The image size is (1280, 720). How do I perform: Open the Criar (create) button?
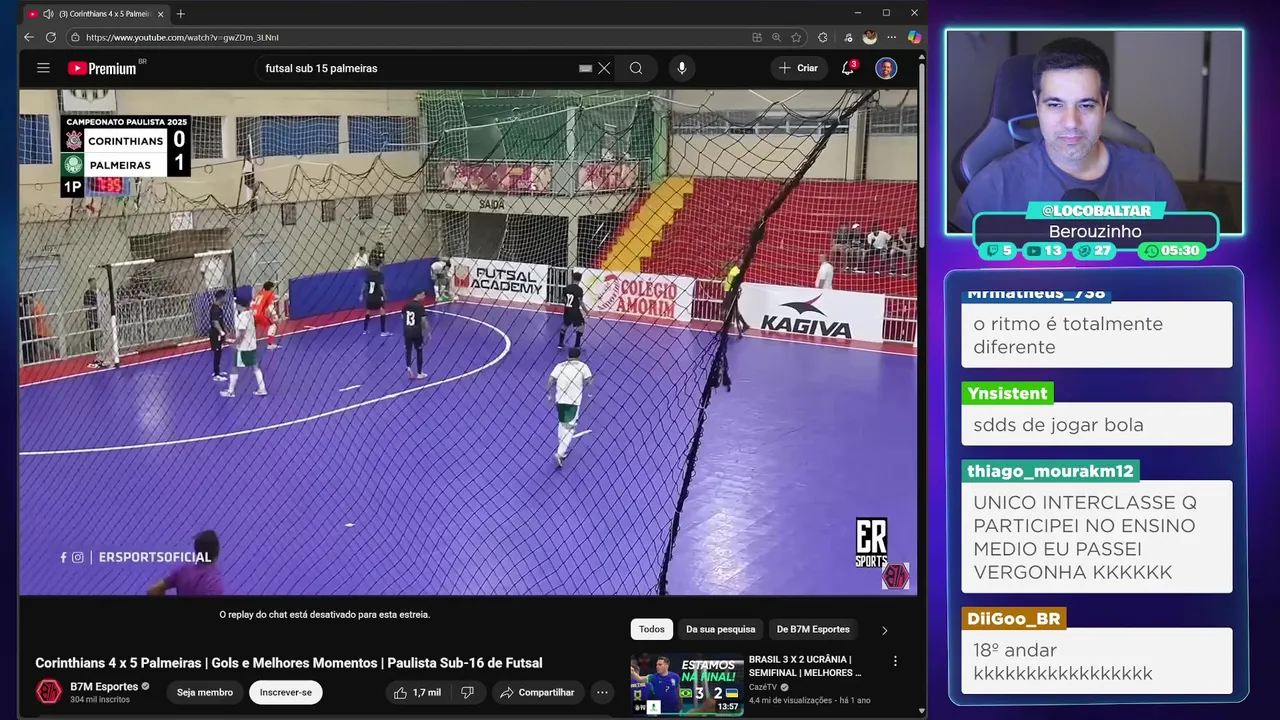click(799, 68)
